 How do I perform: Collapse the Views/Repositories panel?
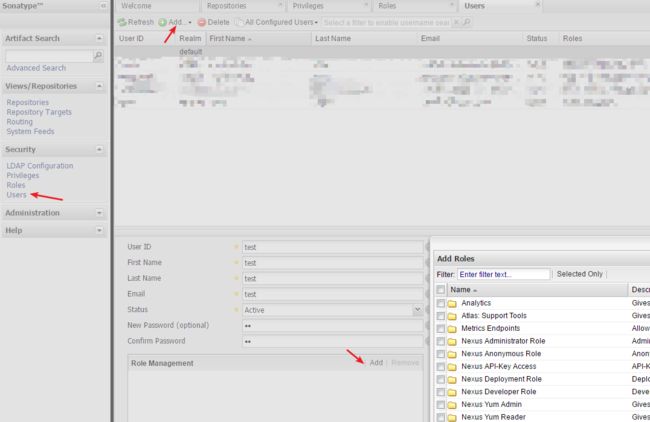(x=99, y=86)
